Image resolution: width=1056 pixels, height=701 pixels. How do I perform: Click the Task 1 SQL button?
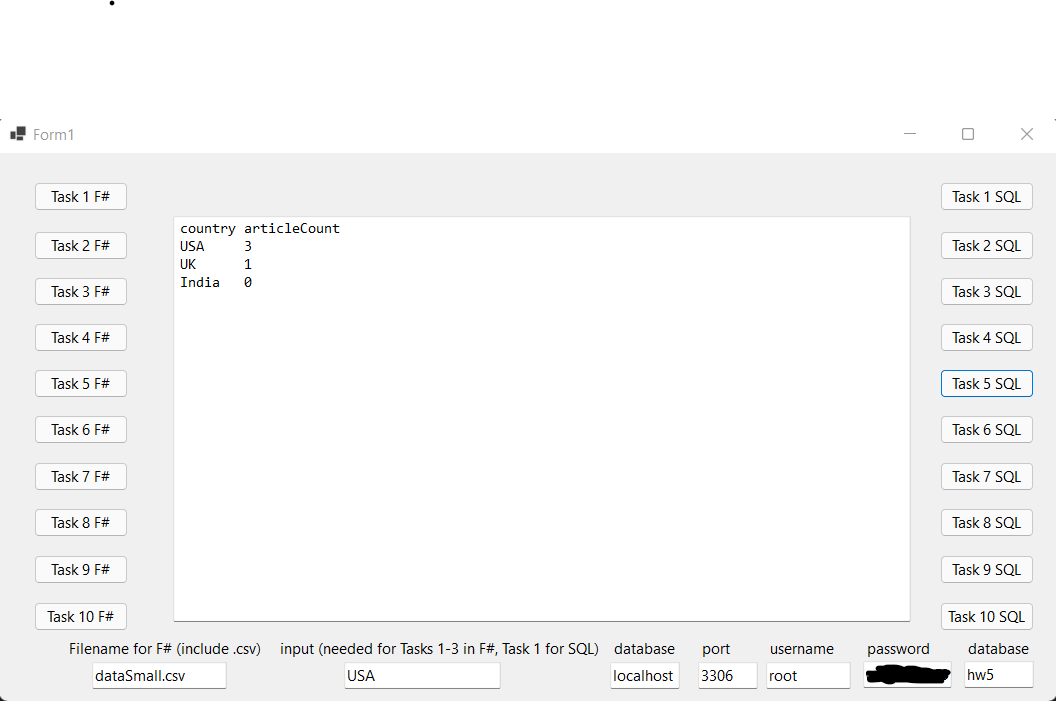click(x=986, y=196)
